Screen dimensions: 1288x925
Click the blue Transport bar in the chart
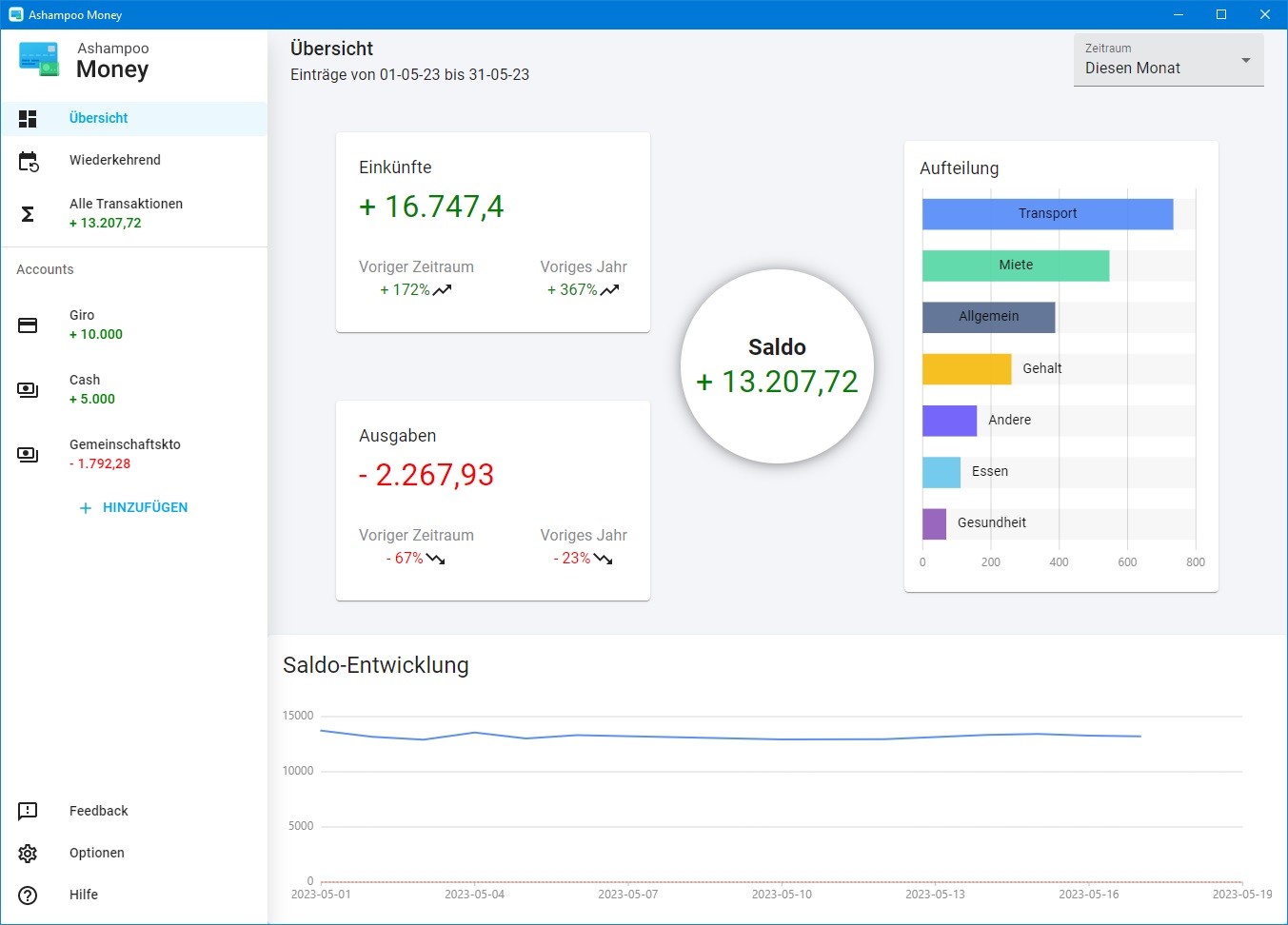coord(1047,214)
